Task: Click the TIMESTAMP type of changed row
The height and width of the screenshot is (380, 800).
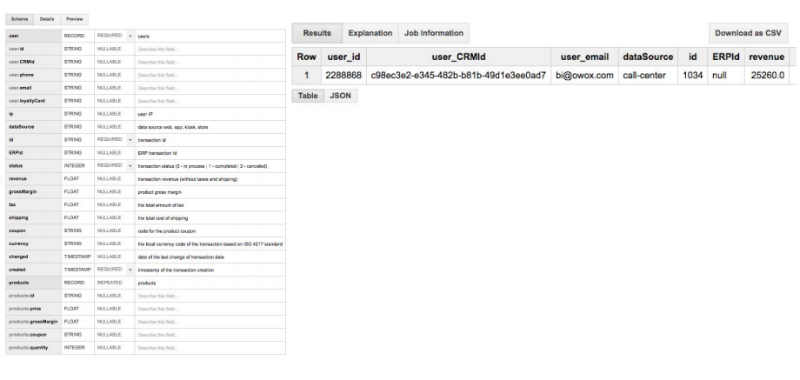Action: click(77, 257)
